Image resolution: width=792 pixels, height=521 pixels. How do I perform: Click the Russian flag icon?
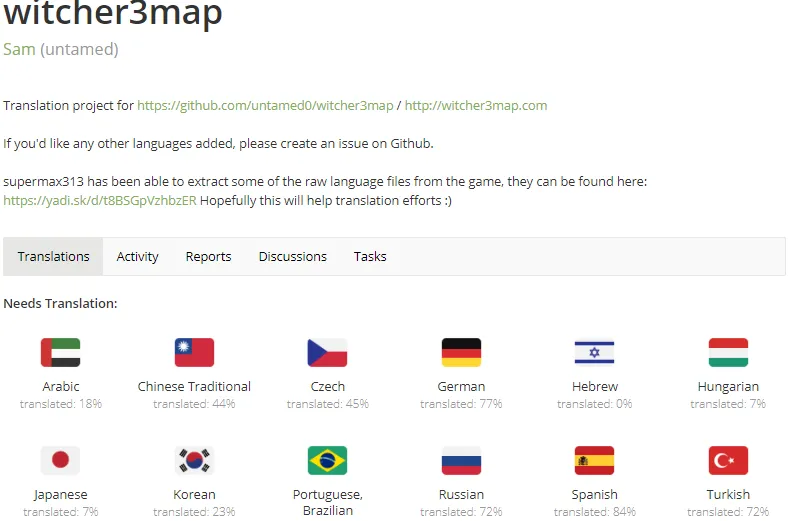coord(461,460)
